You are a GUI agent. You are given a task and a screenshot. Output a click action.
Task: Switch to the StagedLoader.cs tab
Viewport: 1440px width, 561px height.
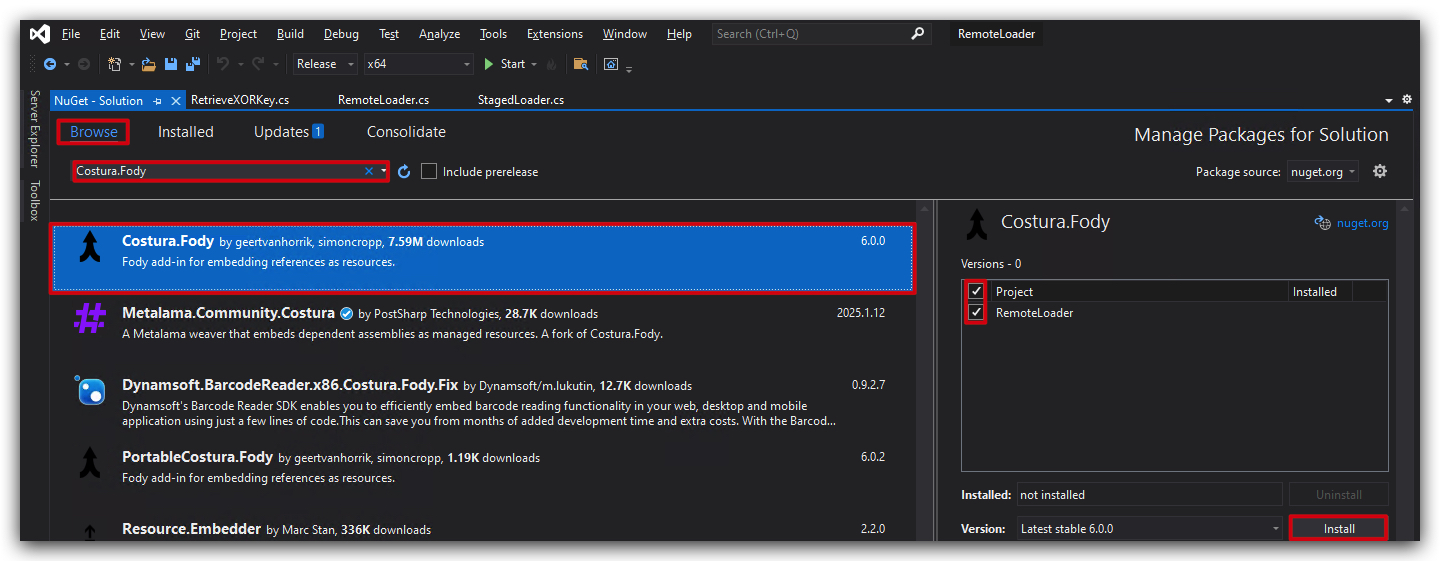coord(521,100)
